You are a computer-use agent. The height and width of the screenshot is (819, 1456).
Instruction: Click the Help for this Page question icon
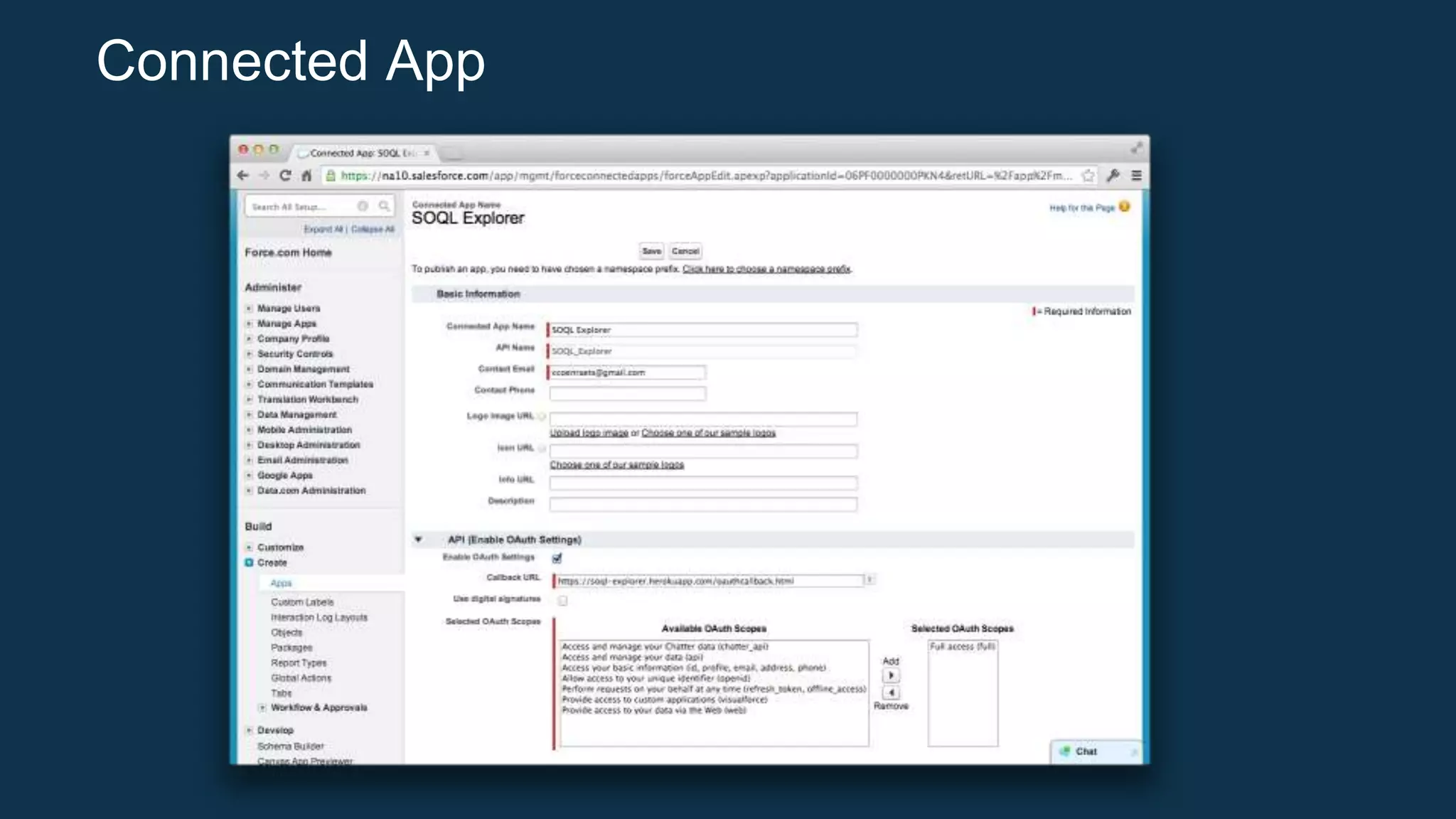(1124, 207)
